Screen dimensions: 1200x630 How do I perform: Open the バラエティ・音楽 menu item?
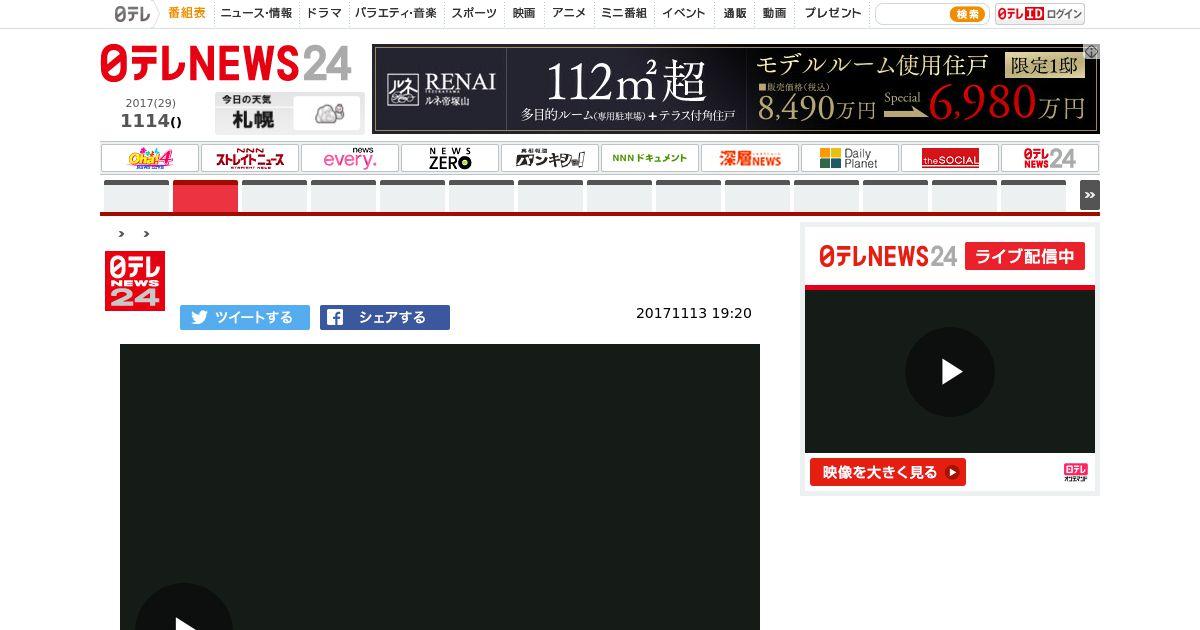coord(396,13)
